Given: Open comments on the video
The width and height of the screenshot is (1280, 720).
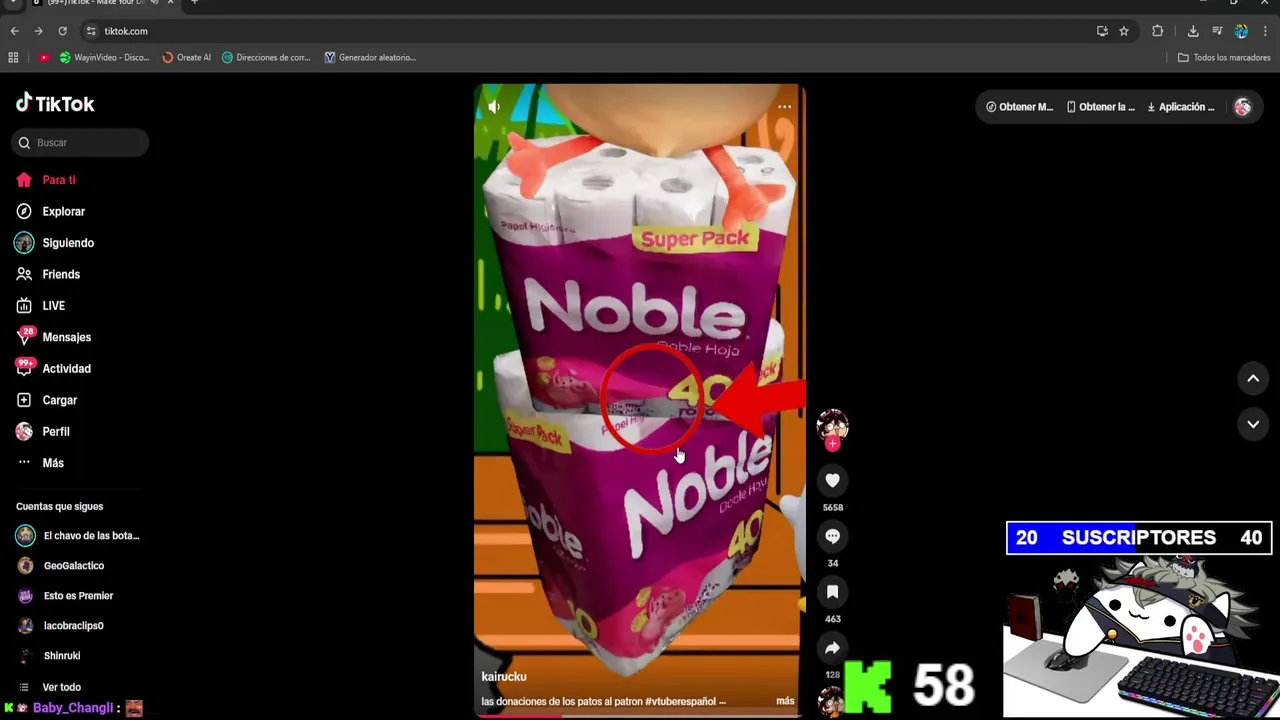Looking at the screenshot, I should [832, 536].
